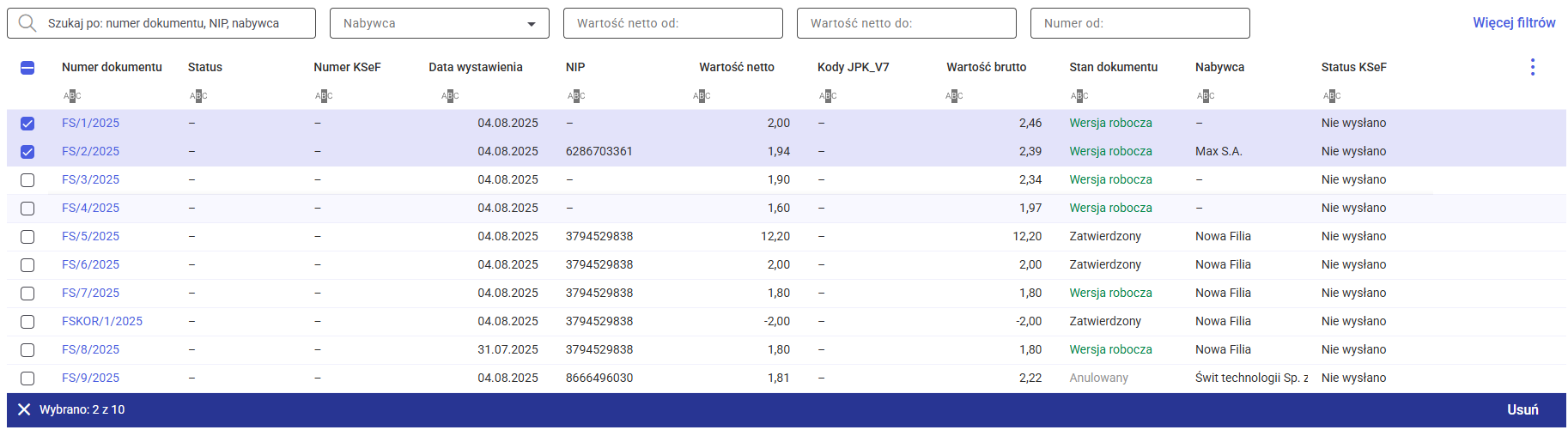This screenshot has width=1568, height=430.
Task: Sort by the Status KSeF column header
Action: coord(1353,67)
